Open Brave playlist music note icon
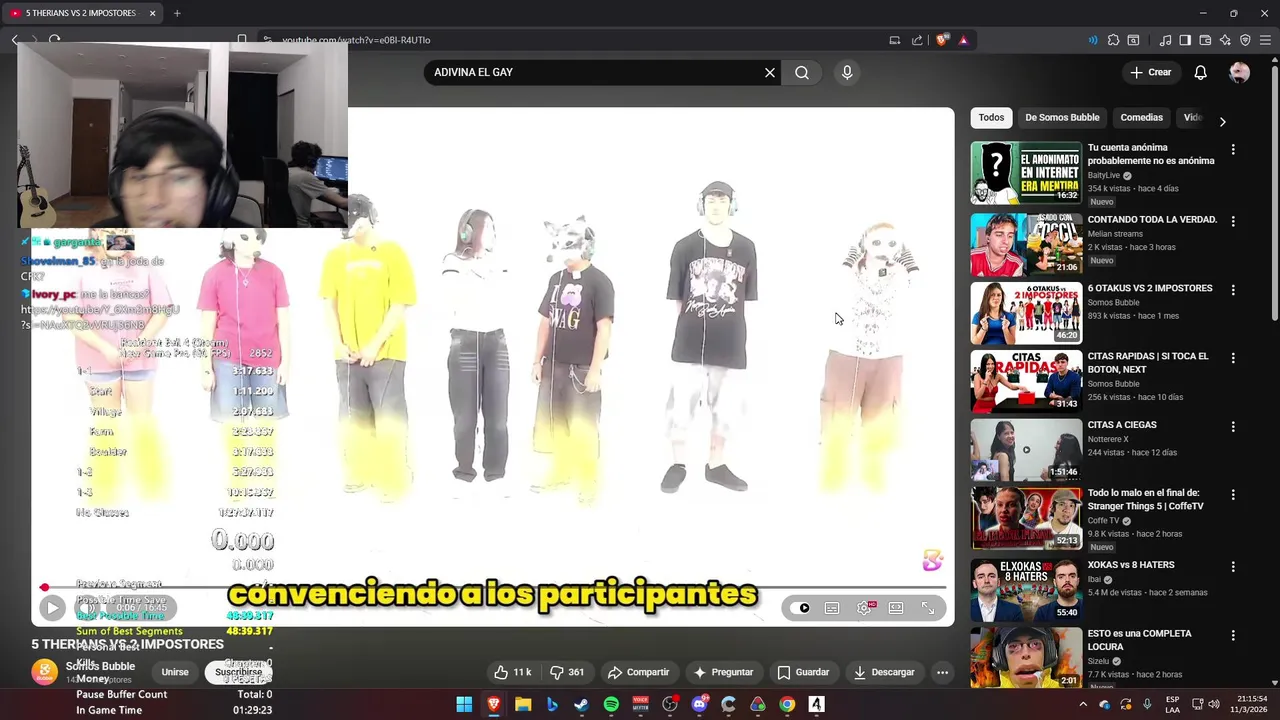This screenshot has width=1280, height=720. pyautogui.click(x=1165, y=40)
